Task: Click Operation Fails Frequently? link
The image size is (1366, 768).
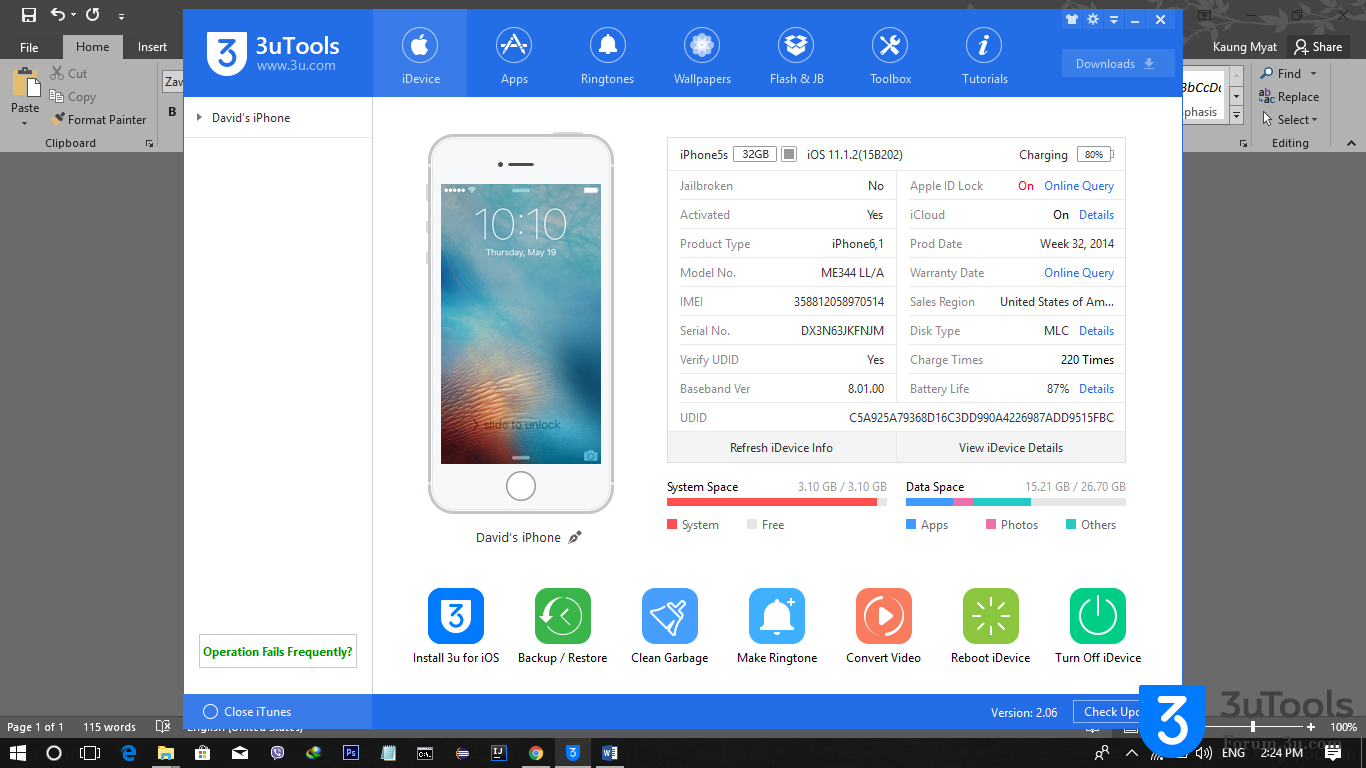Action: 278,652
